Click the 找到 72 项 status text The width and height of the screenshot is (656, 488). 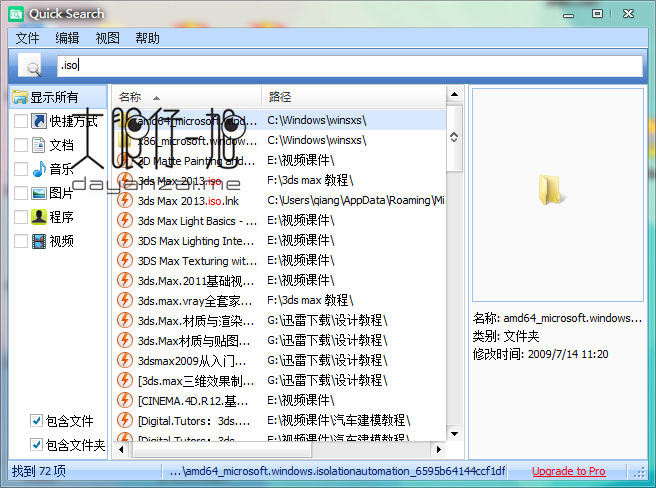(38, 471)
